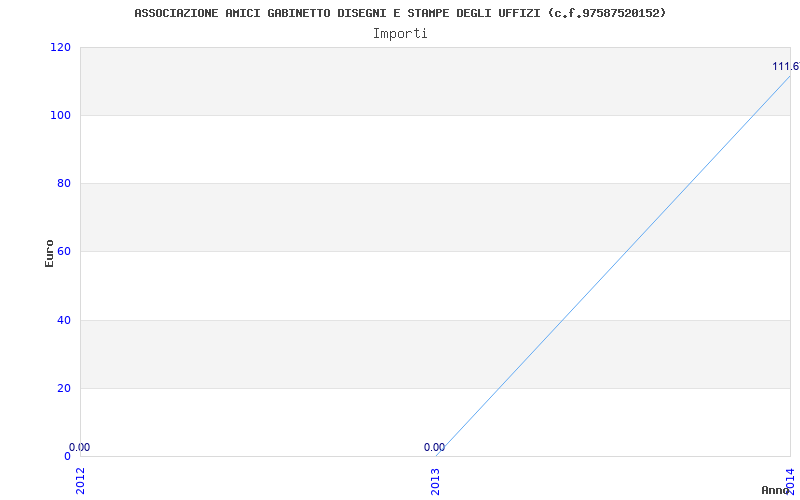Image resolution: width=800 pixels, height=500 pixels.
Task: Select the Importi subtitle
Action: [x=400, y=34]
